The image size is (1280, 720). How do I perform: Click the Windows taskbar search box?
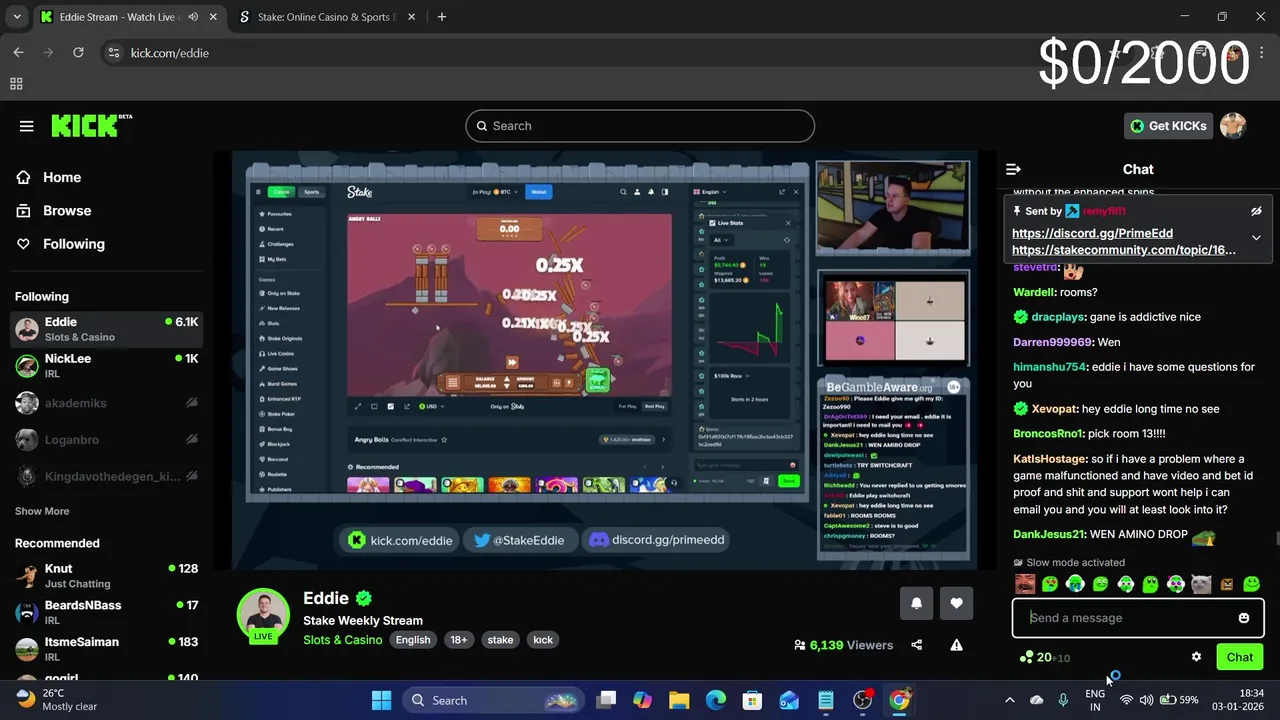coord(495,700)
